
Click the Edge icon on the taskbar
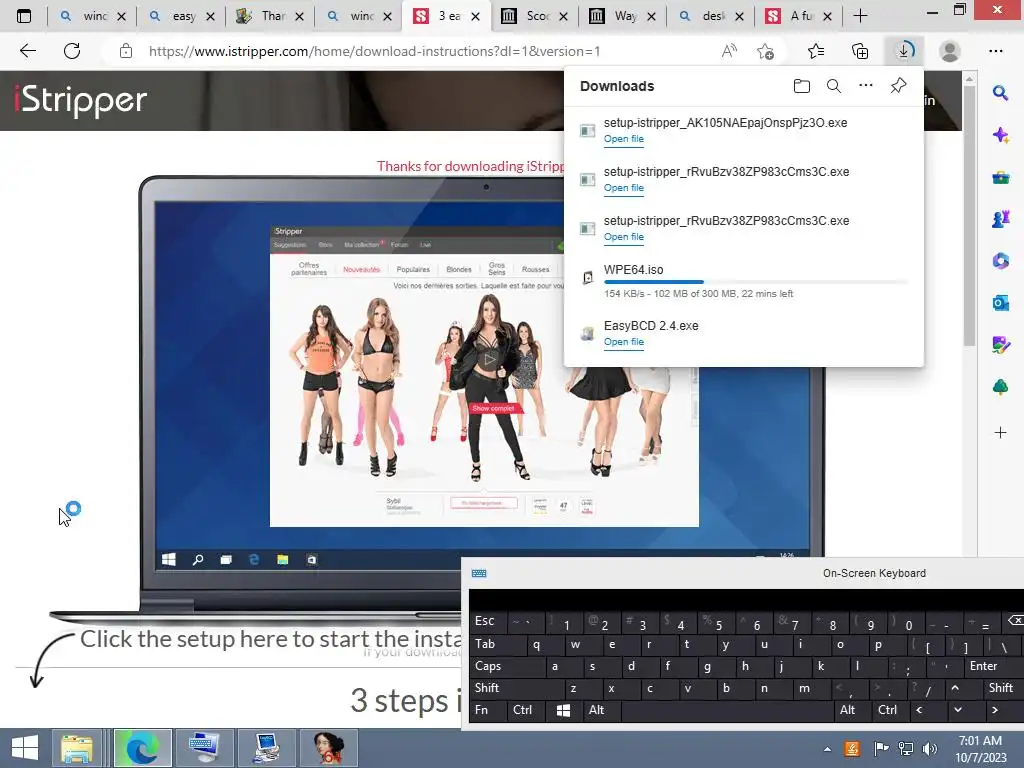(142, 748)
